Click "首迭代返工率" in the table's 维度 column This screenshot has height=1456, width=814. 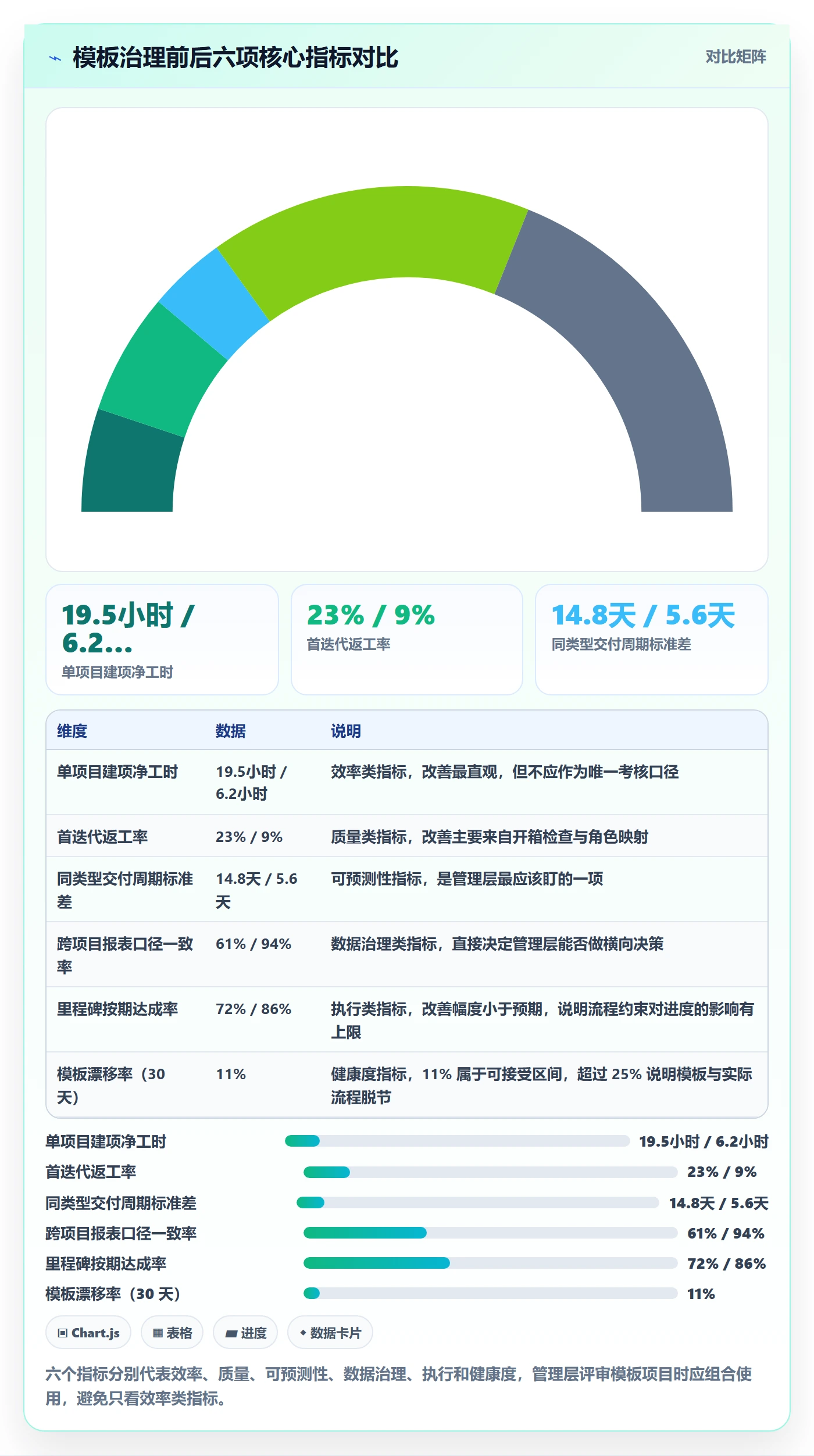pos(102,837)
